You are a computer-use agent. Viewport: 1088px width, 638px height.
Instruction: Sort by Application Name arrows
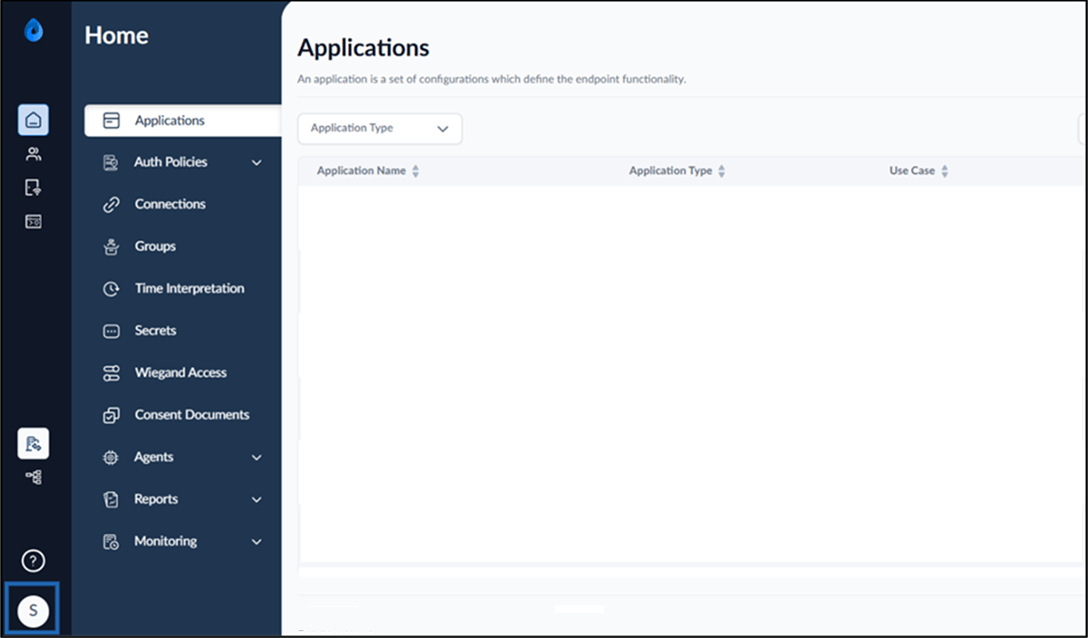click(416, 171)
